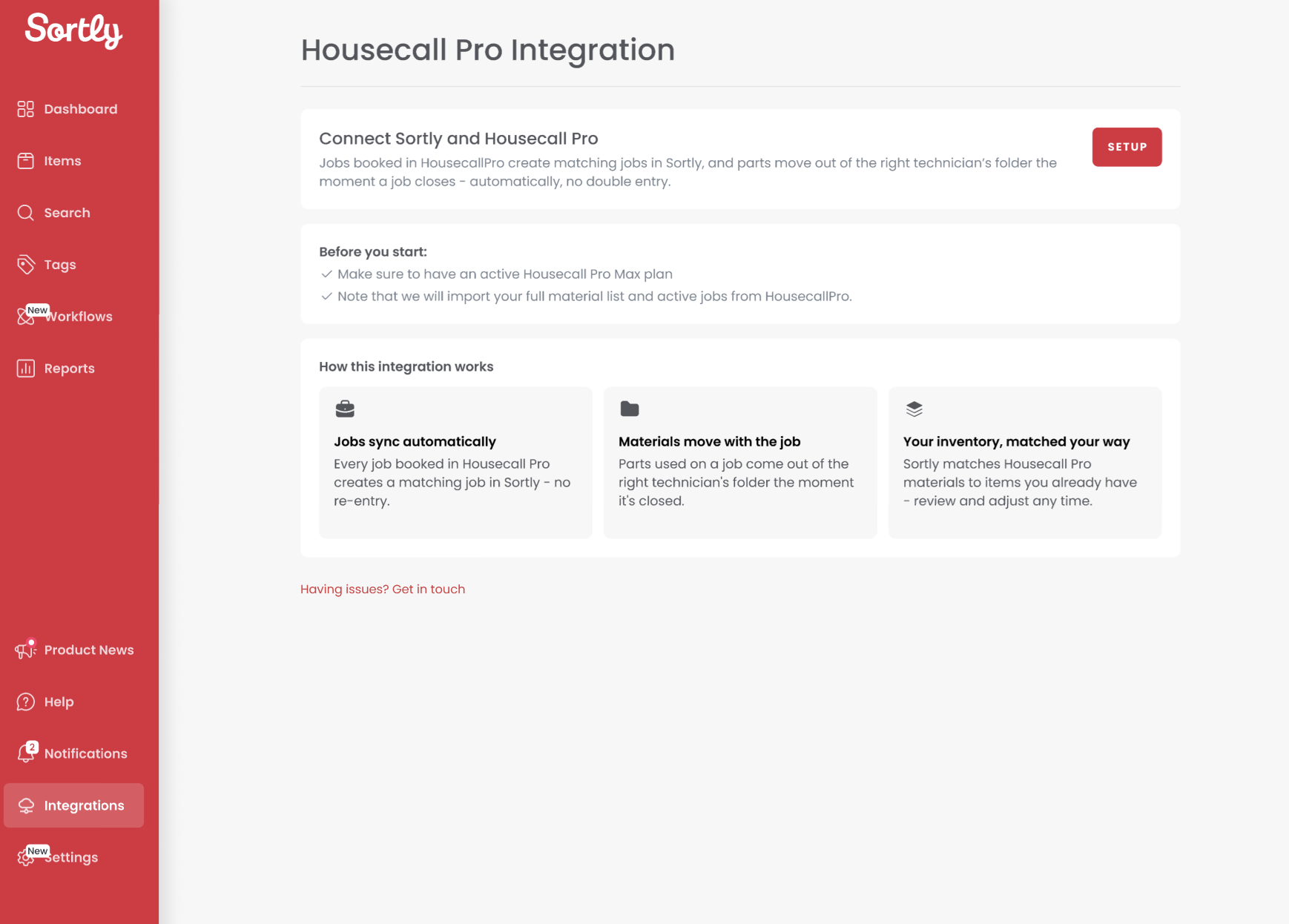Image resolution: width=1289 pixels, height=924 pixels.
Task: Click 'How this integration works' heading
Action: coord(406,366)
